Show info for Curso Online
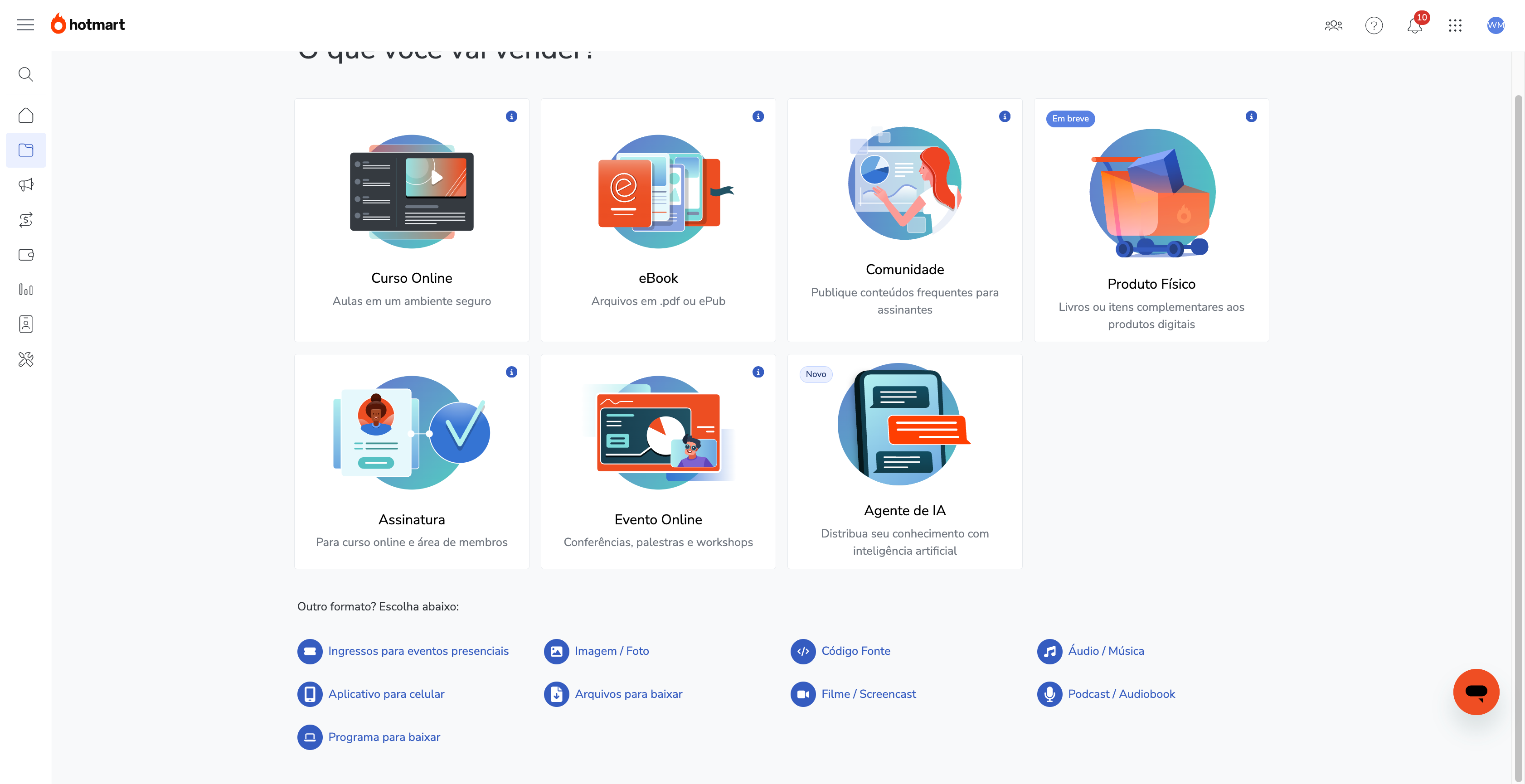 (x=511, y=116)
